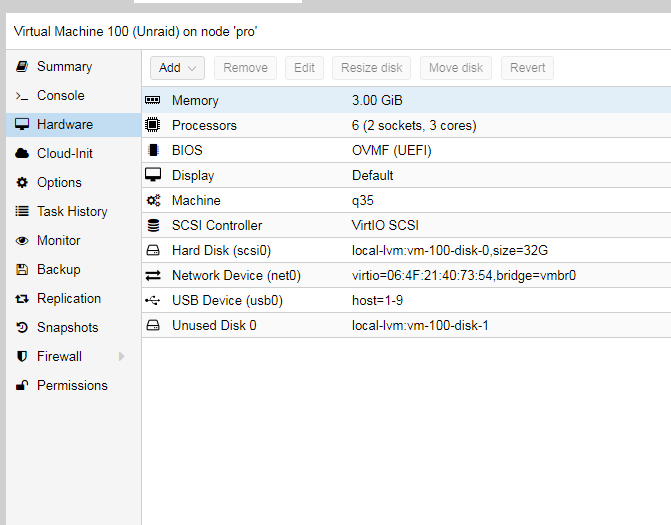The image size is (671, 525).
Task: Select the Machine 'q35' value
Action: [x=362, y=201]
